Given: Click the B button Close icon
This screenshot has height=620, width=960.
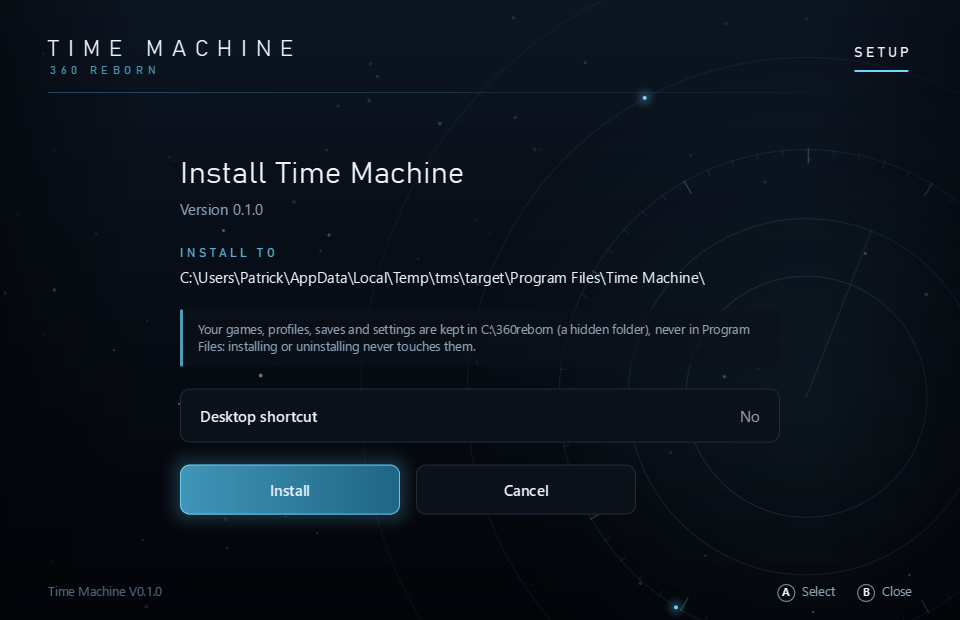Looking at the screenshot, I should [x=866, y=592].
